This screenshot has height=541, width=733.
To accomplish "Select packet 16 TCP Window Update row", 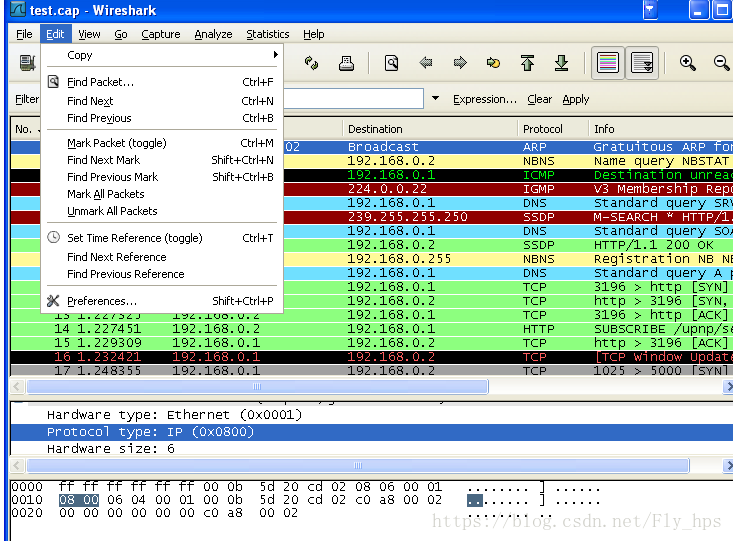I will tap(372, 357).
